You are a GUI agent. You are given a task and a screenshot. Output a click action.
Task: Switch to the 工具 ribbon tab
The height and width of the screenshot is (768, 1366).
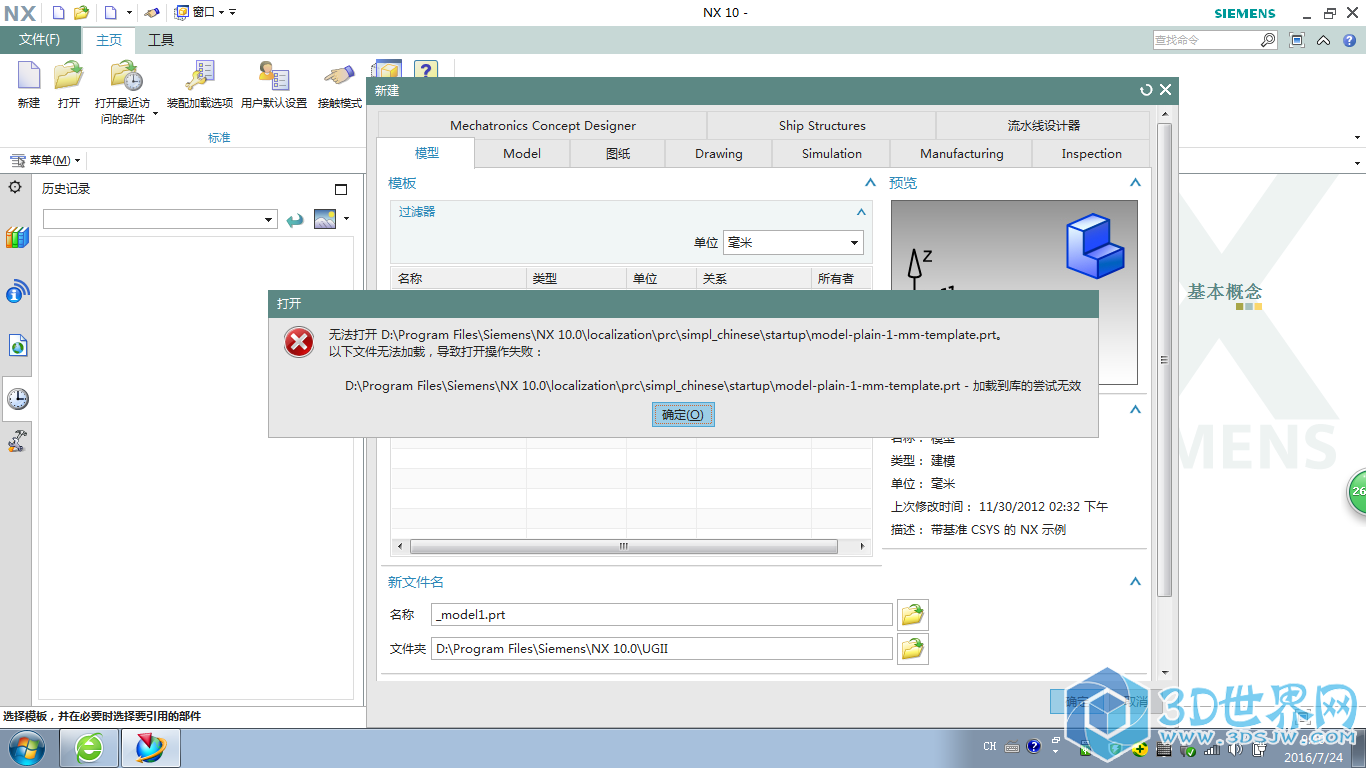[161, 40]
